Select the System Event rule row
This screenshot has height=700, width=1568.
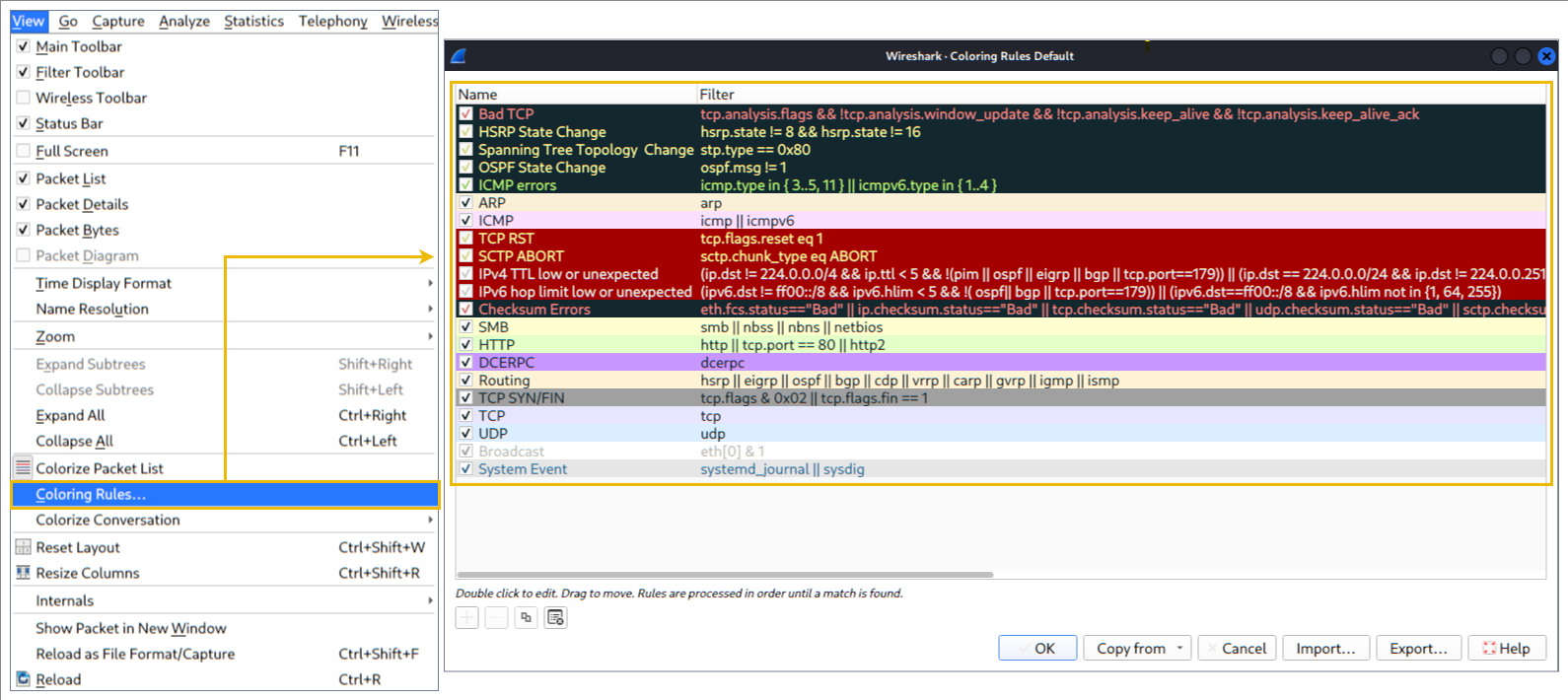1001,469
